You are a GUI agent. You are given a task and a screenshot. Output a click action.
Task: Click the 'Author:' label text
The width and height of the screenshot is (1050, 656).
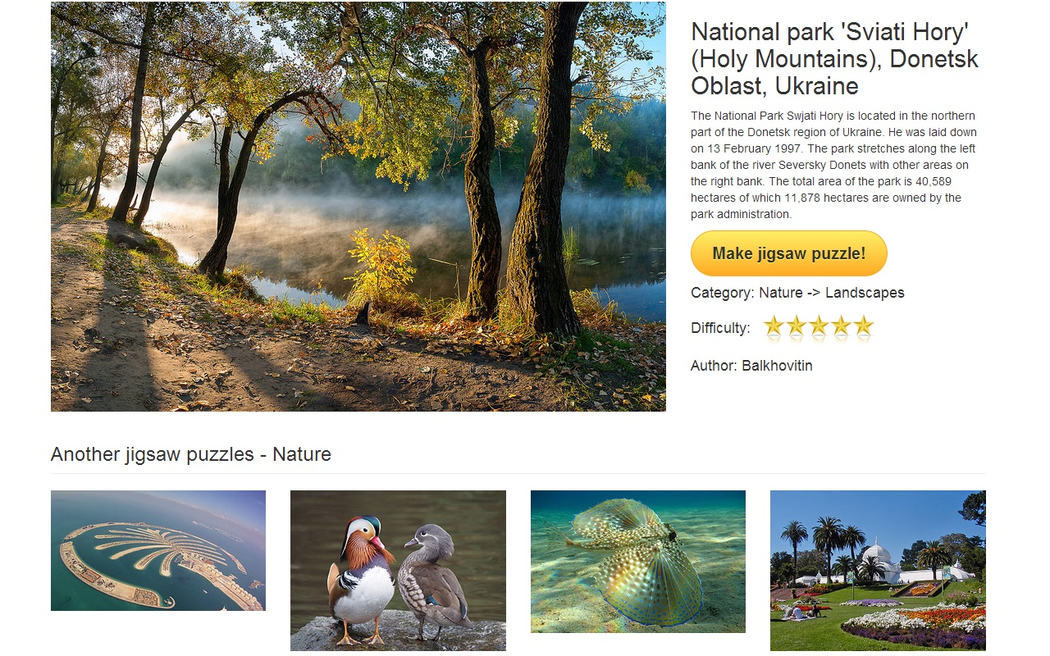[713, 366]
